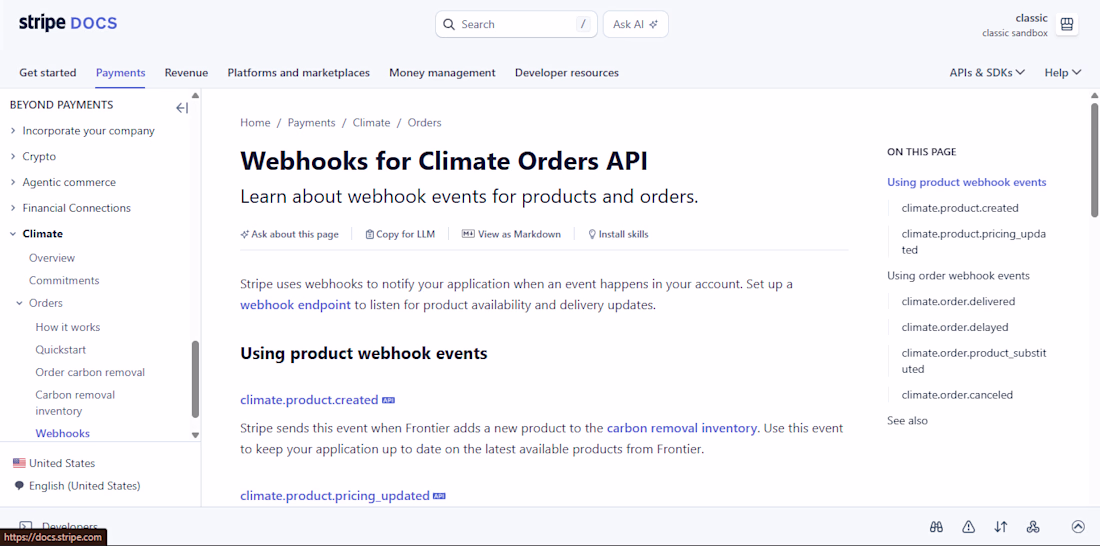Viewport: 1100px width, 546px height.
Task: Open the Money management tab
Action: (x=442, y=72)
